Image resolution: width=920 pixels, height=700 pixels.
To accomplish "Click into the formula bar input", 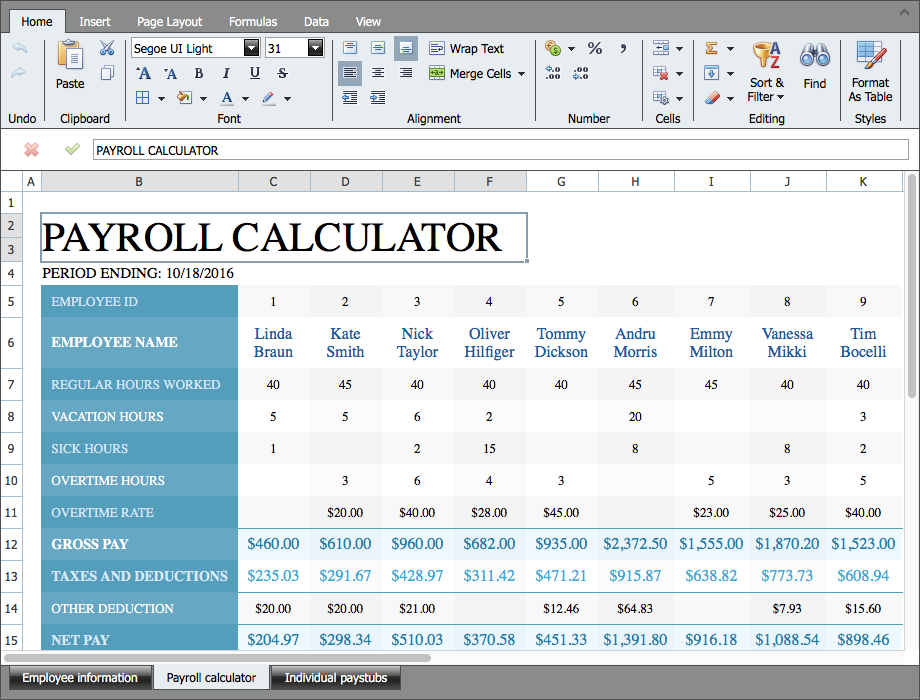I will coord(500,150).
